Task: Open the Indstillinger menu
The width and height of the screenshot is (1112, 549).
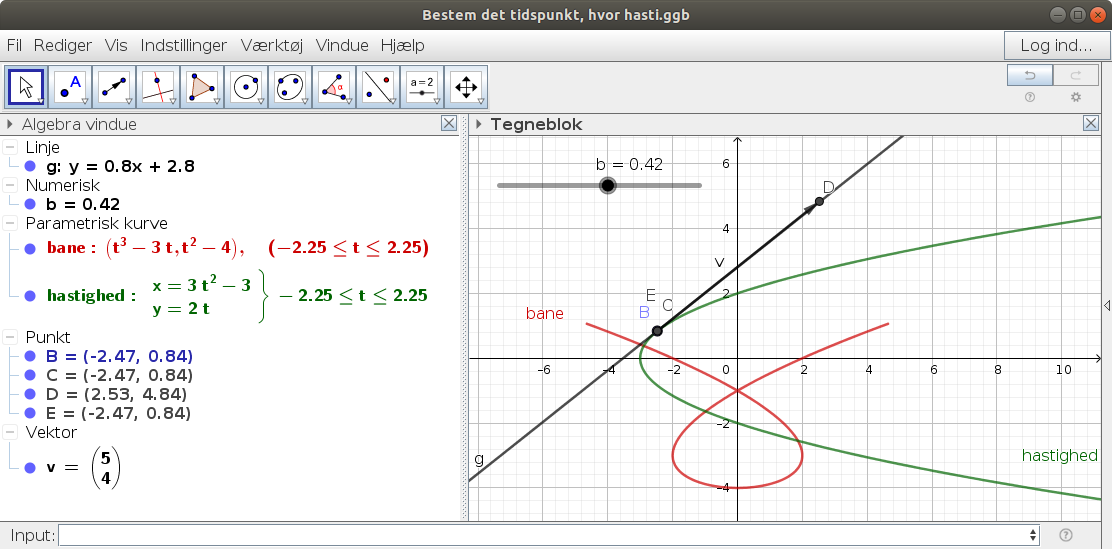Action: click(184, 45)
